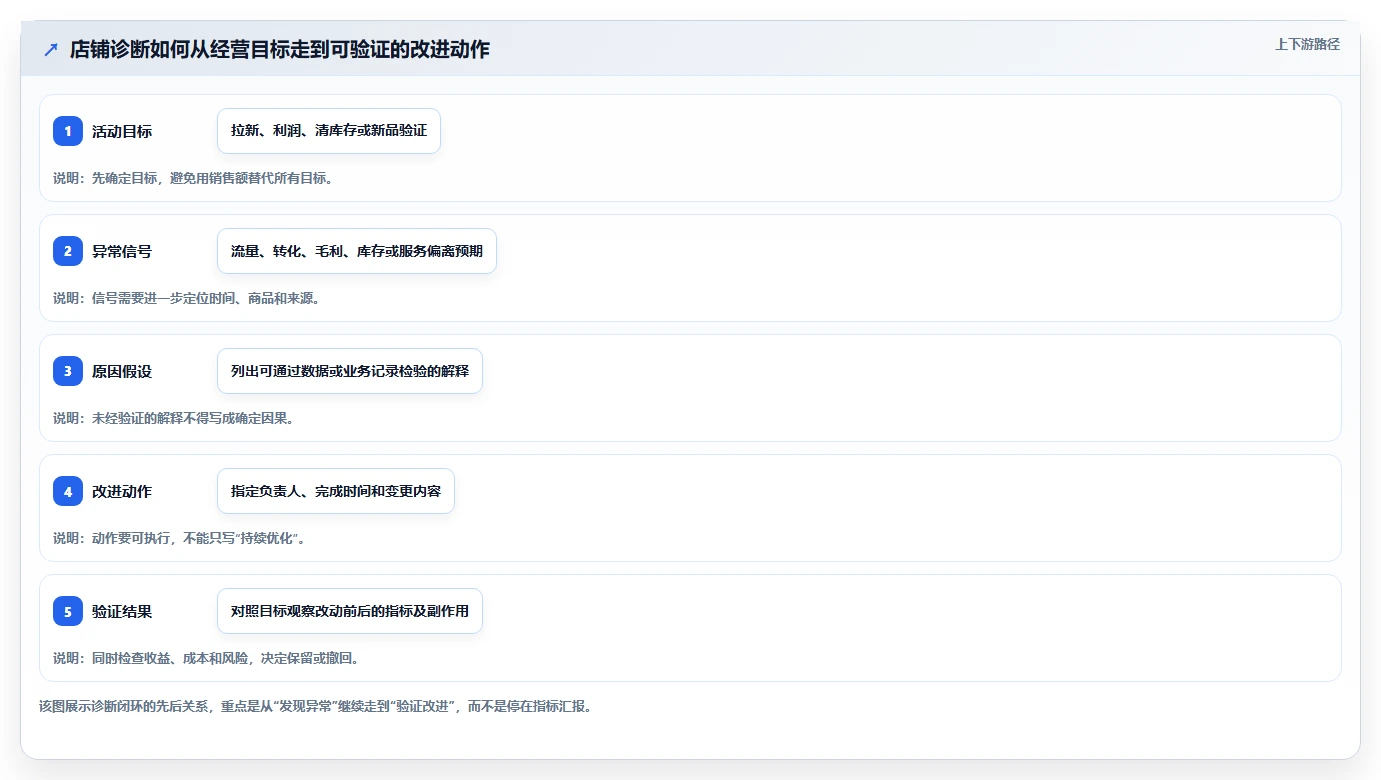
Task: Click the step 2 number badge
Action: click(x=68, y=251)
